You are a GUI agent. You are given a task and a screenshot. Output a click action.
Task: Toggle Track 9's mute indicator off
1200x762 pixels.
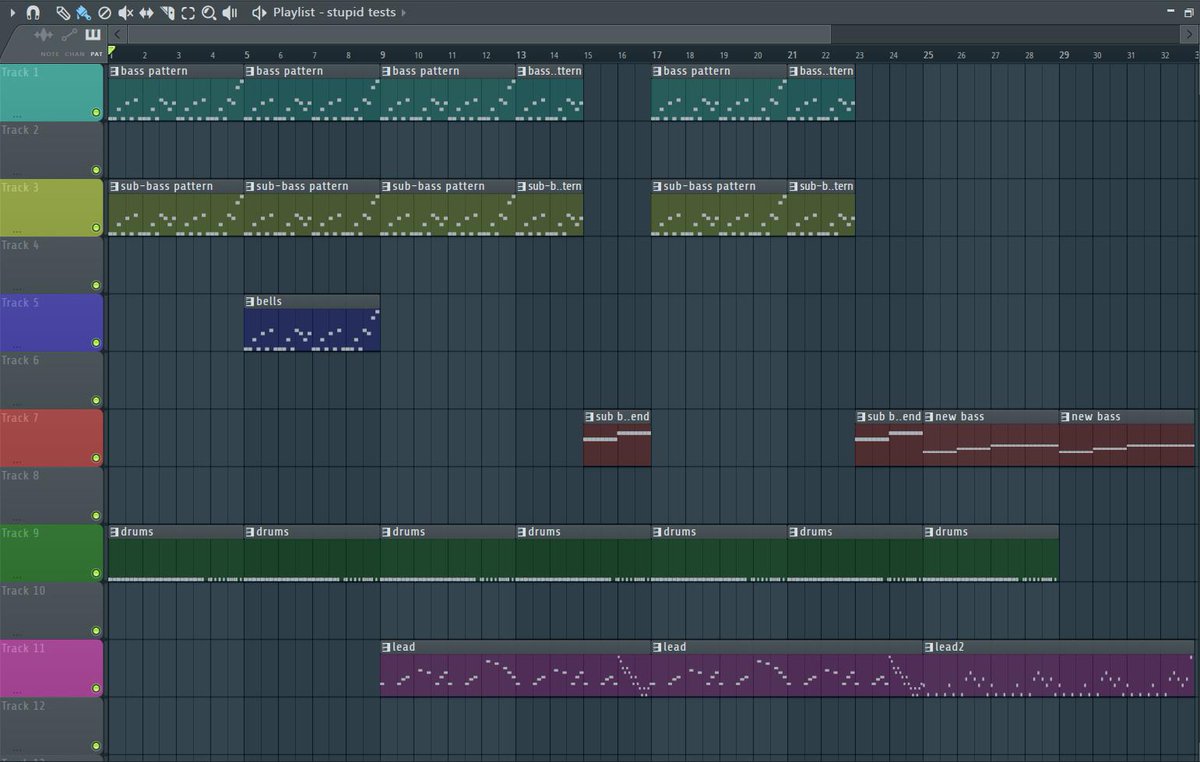point(97,574)
